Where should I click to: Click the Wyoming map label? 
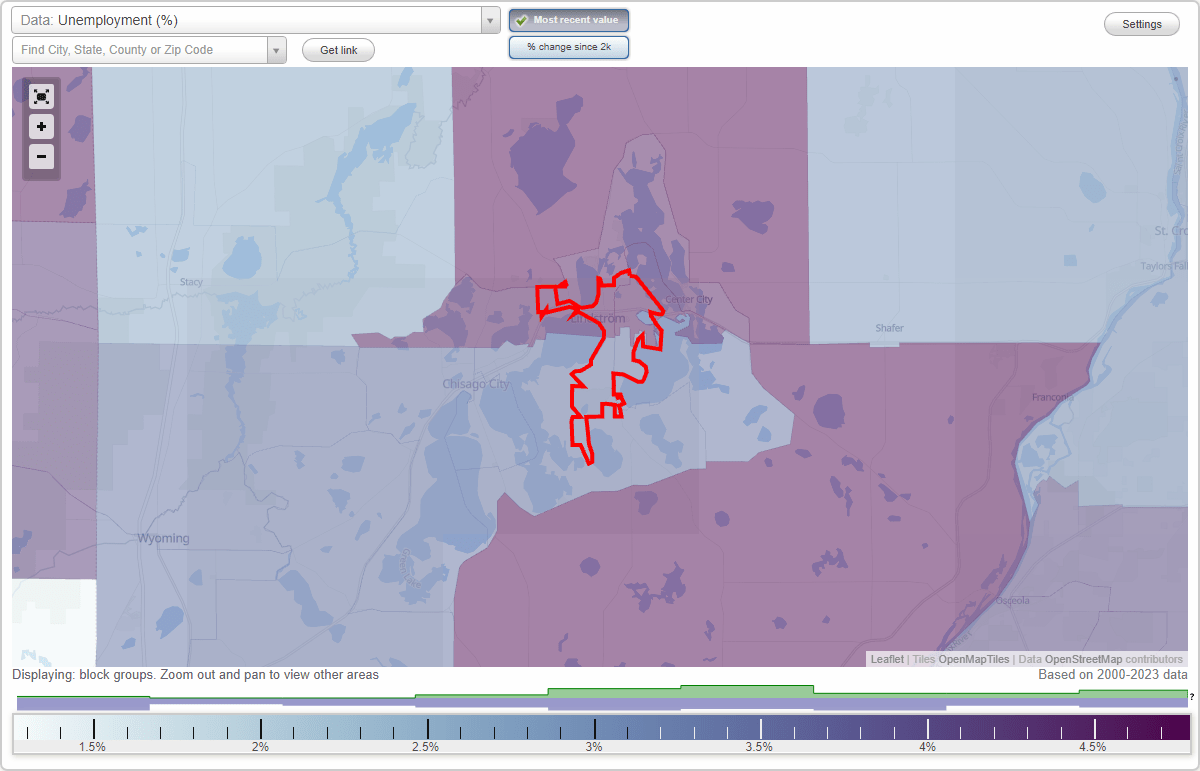coord(163,538)
